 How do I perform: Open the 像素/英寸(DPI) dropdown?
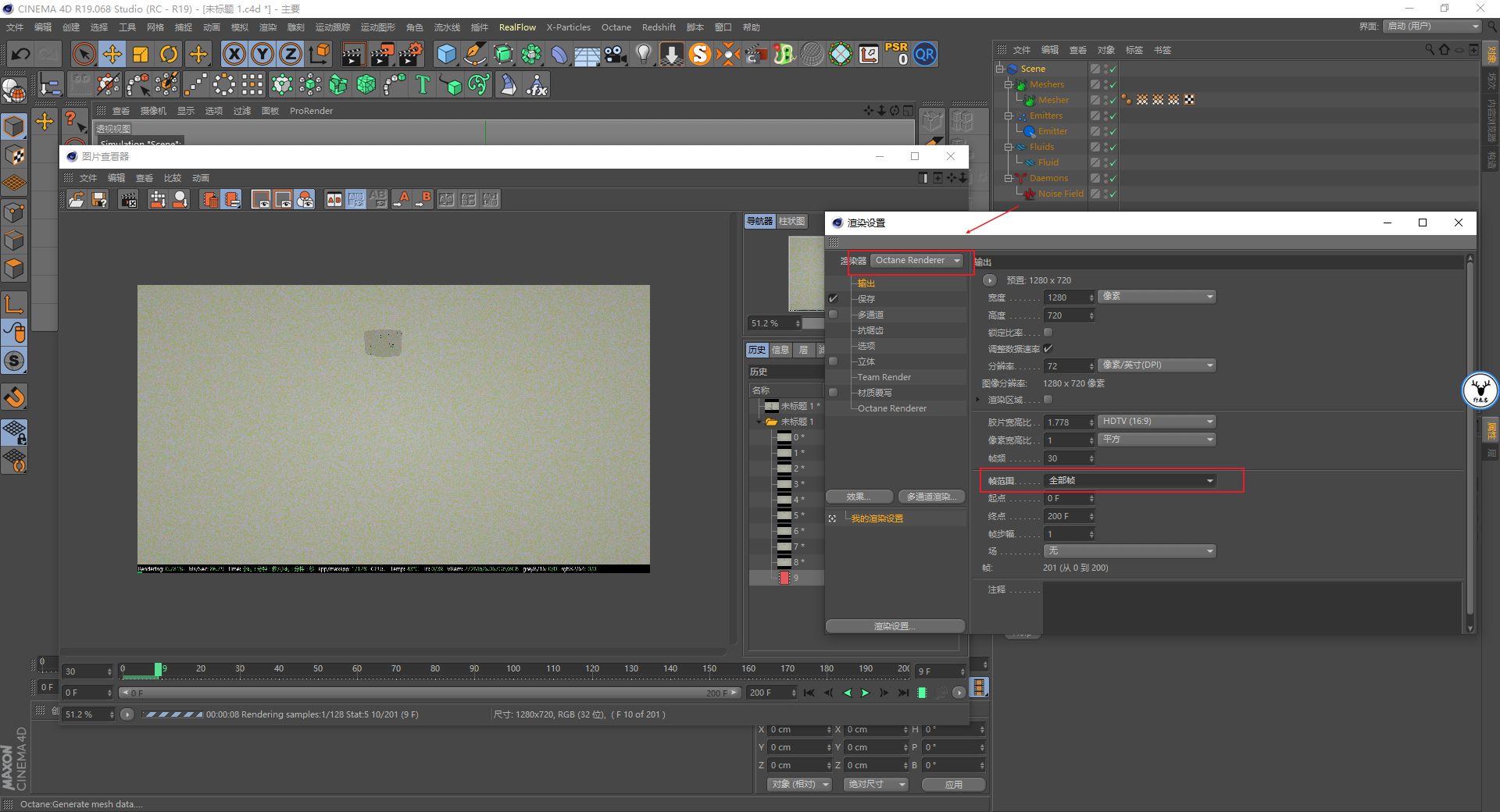coord(1157,365)
